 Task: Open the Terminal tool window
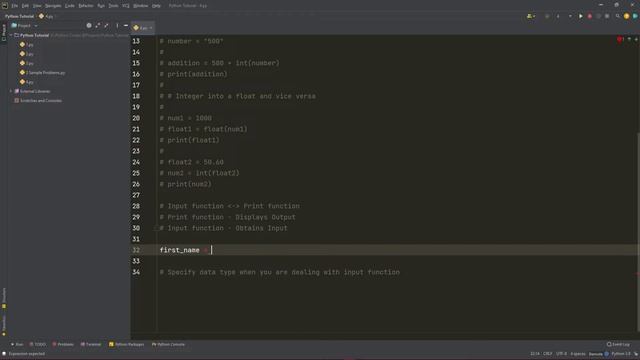pos(91,344)
